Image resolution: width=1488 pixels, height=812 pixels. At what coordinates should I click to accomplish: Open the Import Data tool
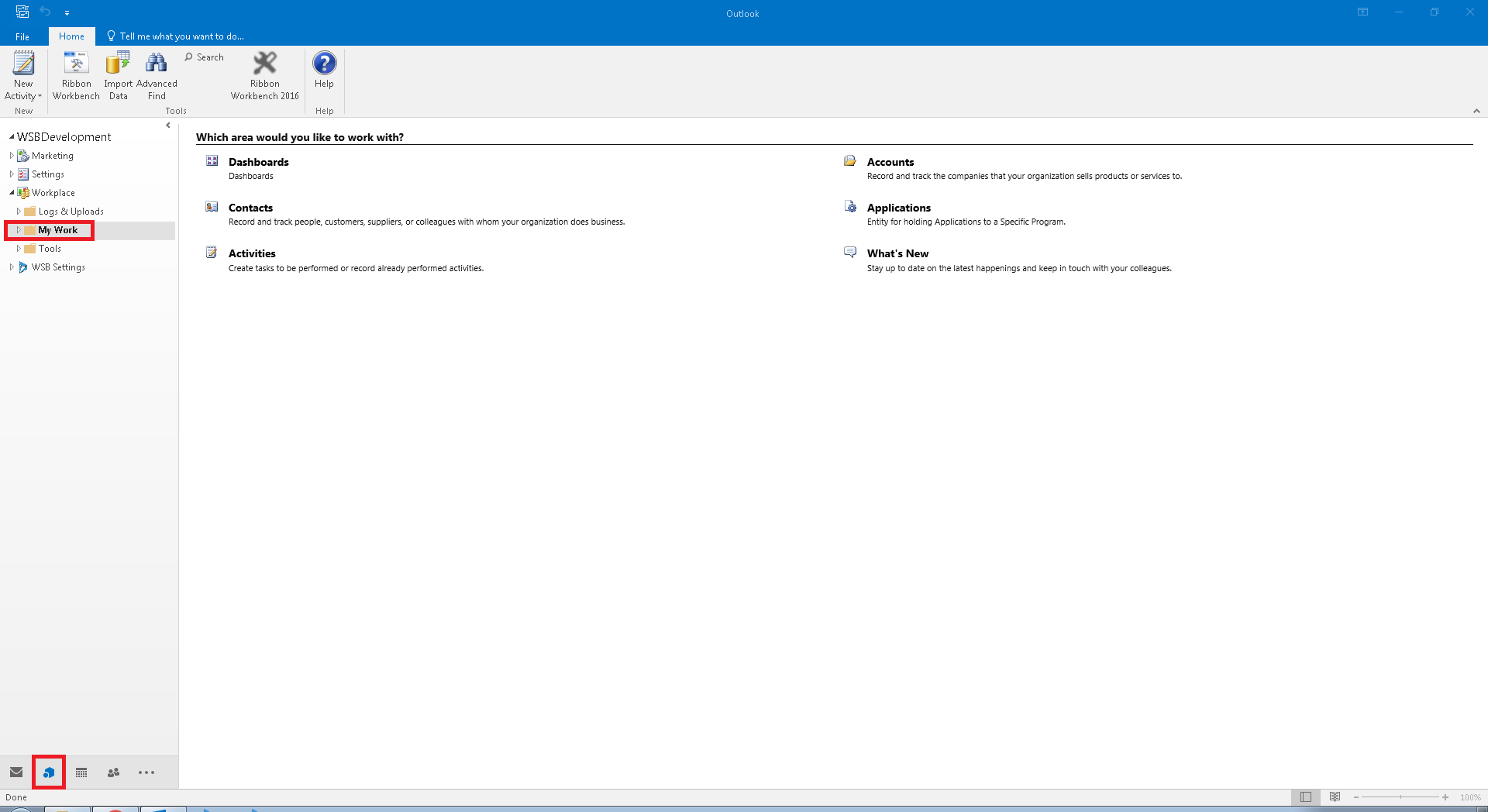pos(118,64)
